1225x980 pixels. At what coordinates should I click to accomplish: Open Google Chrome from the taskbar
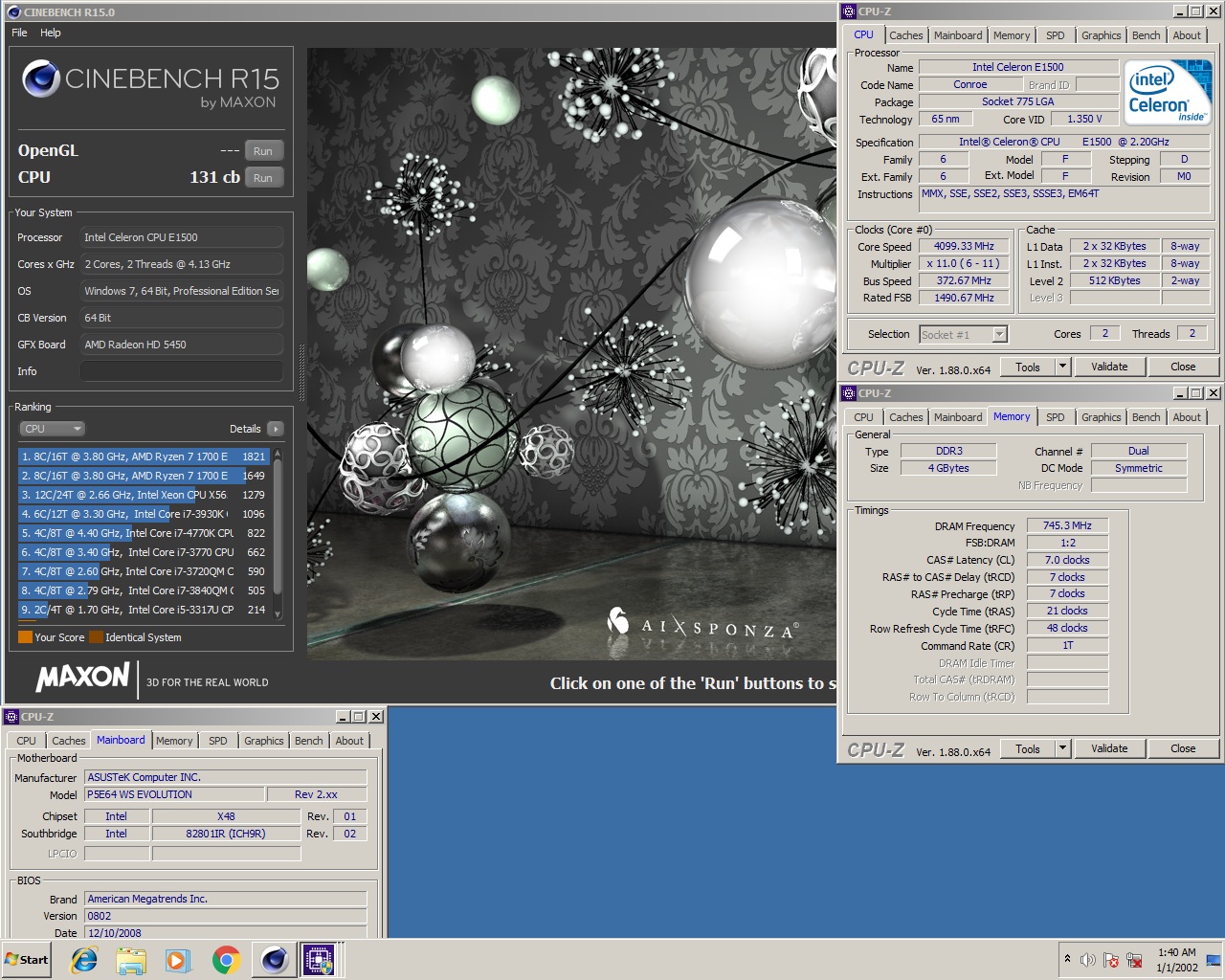(226, 959)
